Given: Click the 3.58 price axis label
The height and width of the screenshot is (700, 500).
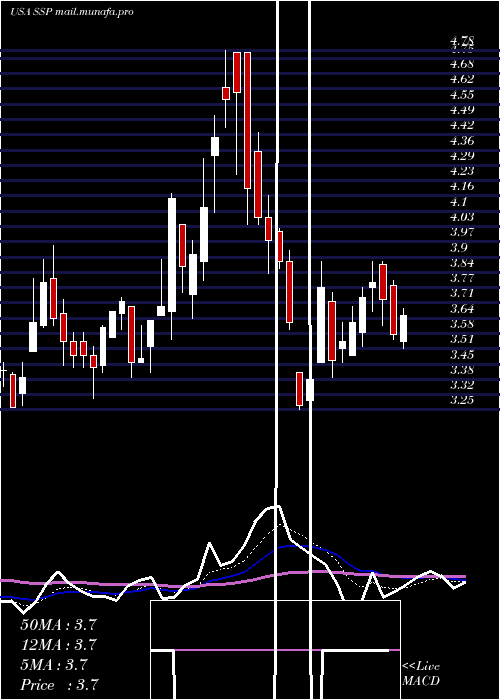Looking at the screenshot, I should coord(462,324).
